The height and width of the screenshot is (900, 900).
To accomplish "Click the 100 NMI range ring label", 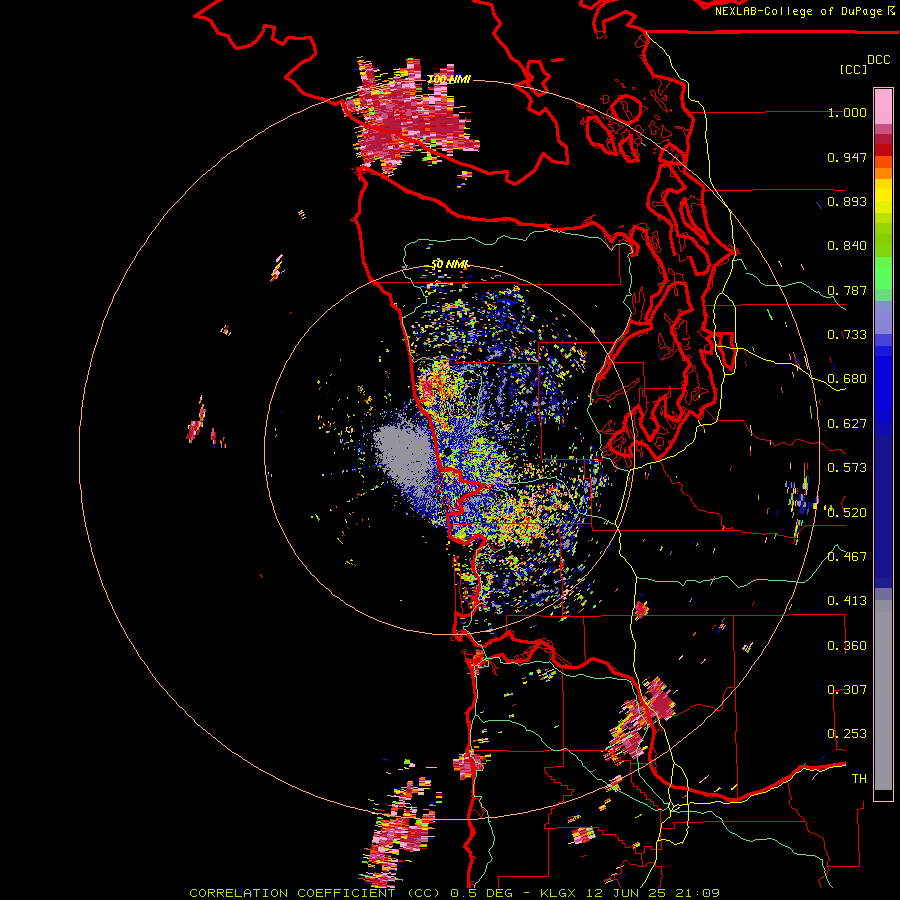I will click(x=449, y=79).
